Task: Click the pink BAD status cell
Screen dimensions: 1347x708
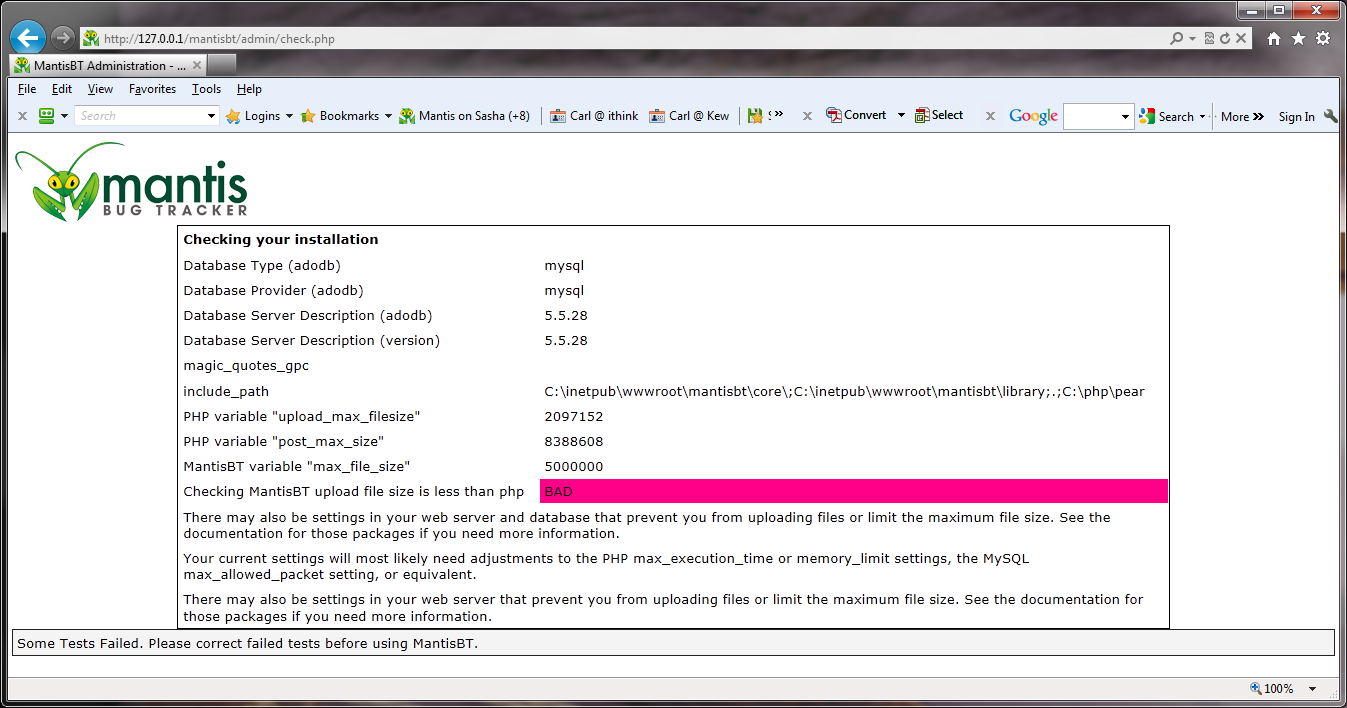Action: (853, 492)
